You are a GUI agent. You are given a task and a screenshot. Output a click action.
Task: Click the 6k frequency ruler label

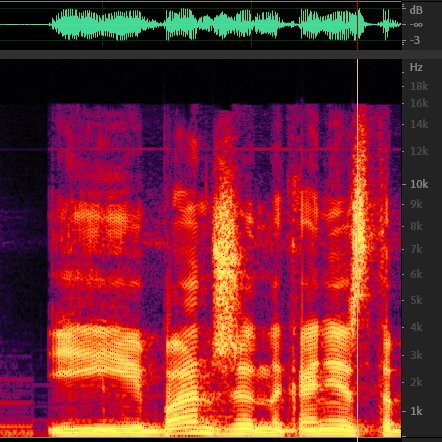tap(416, 274)
